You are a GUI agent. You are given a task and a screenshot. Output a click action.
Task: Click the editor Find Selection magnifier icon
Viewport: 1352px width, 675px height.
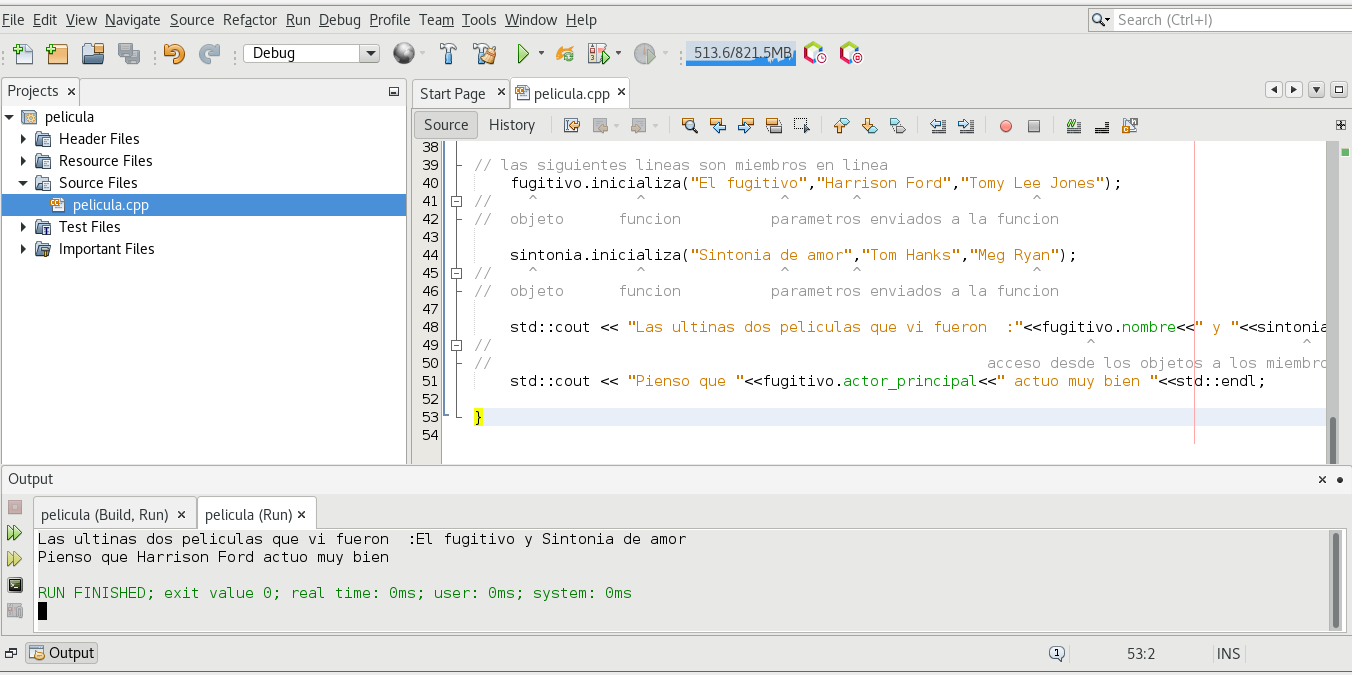click(x=689, y=125)
